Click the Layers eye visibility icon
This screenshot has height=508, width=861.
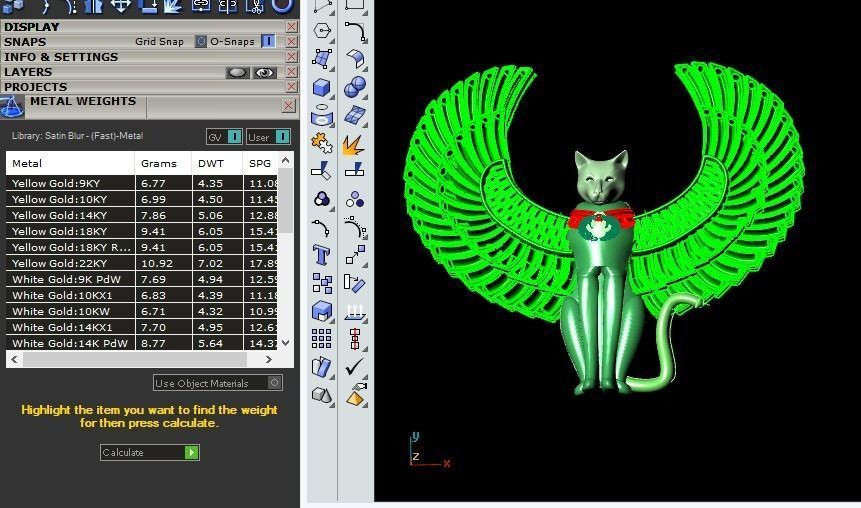point(265,72)
